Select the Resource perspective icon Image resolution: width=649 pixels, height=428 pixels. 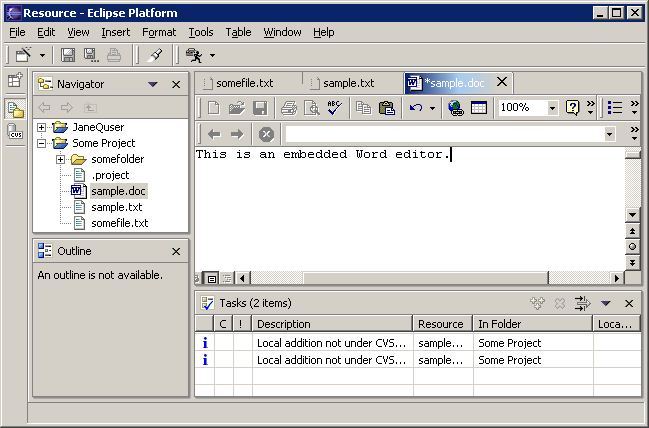(x=15, y=109)
